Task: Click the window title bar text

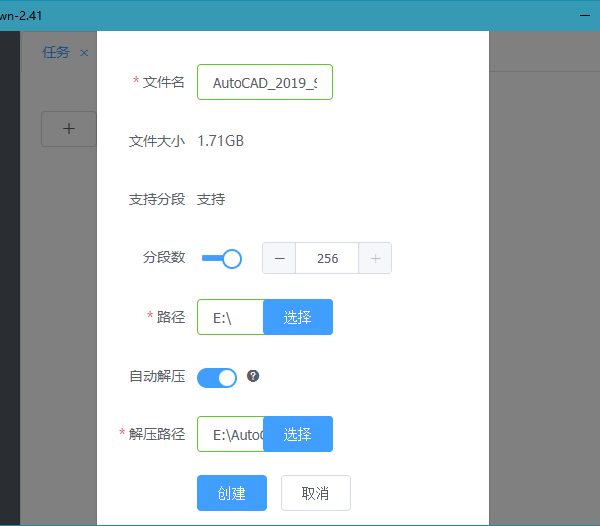Action: pyautogui.click(x=22, y=15)
